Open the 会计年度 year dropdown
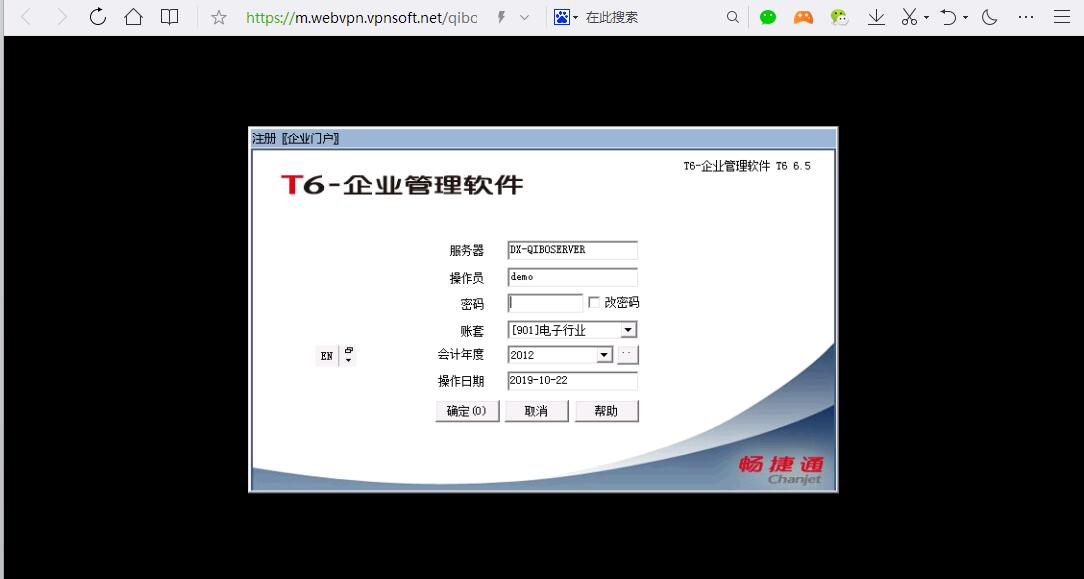 (604, 354)
